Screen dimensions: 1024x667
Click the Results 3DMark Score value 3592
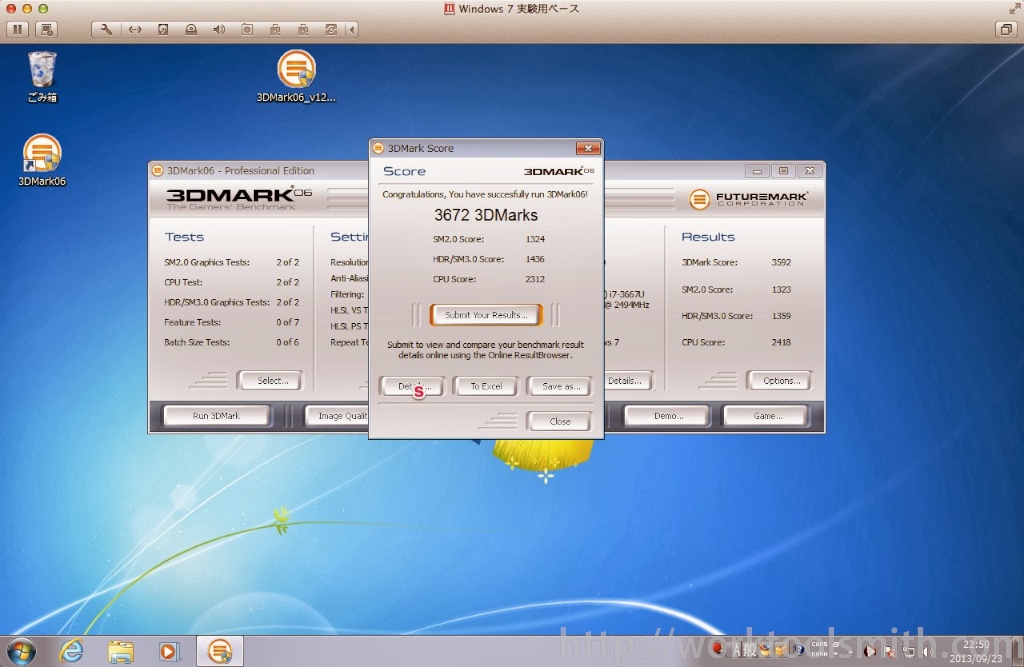click(781, 263)
